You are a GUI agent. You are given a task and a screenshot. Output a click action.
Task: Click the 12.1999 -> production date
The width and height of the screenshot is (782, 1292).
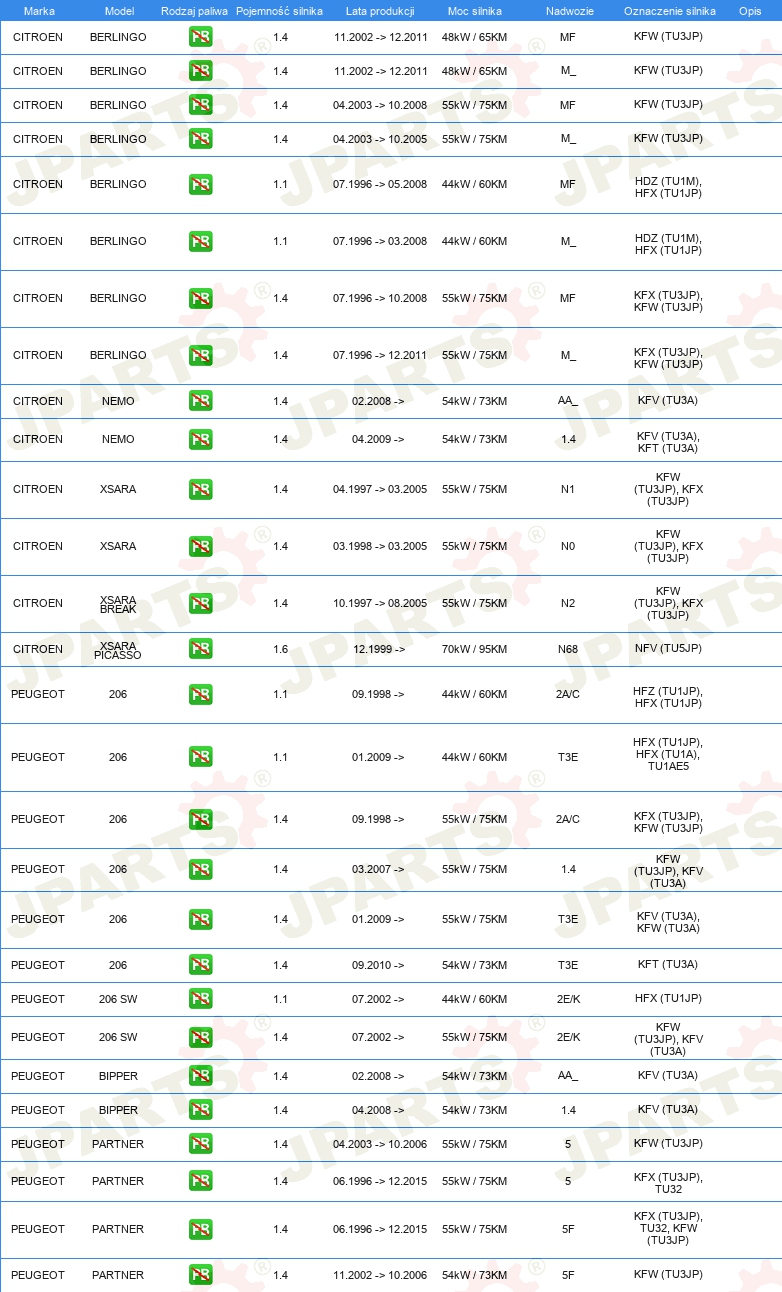pos(379,649)
